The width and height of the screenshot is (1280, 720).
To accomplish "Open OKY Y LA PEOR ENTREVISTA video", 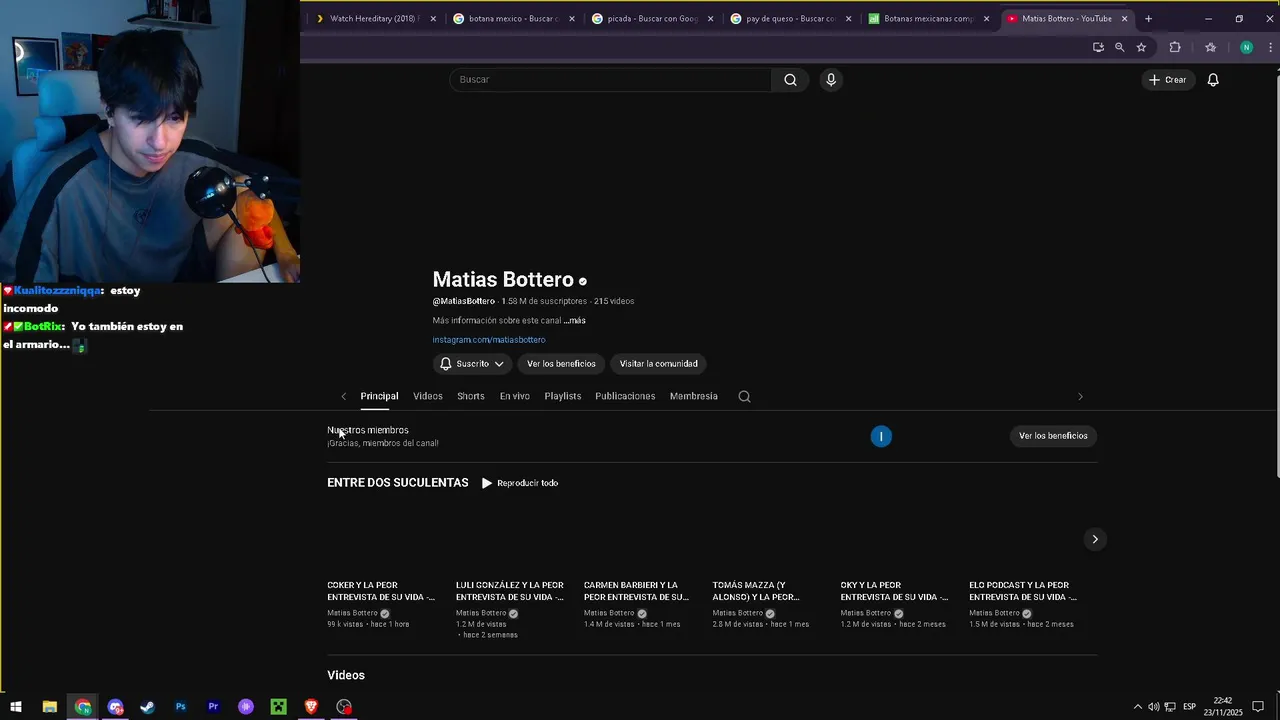I will click(895, 591).
